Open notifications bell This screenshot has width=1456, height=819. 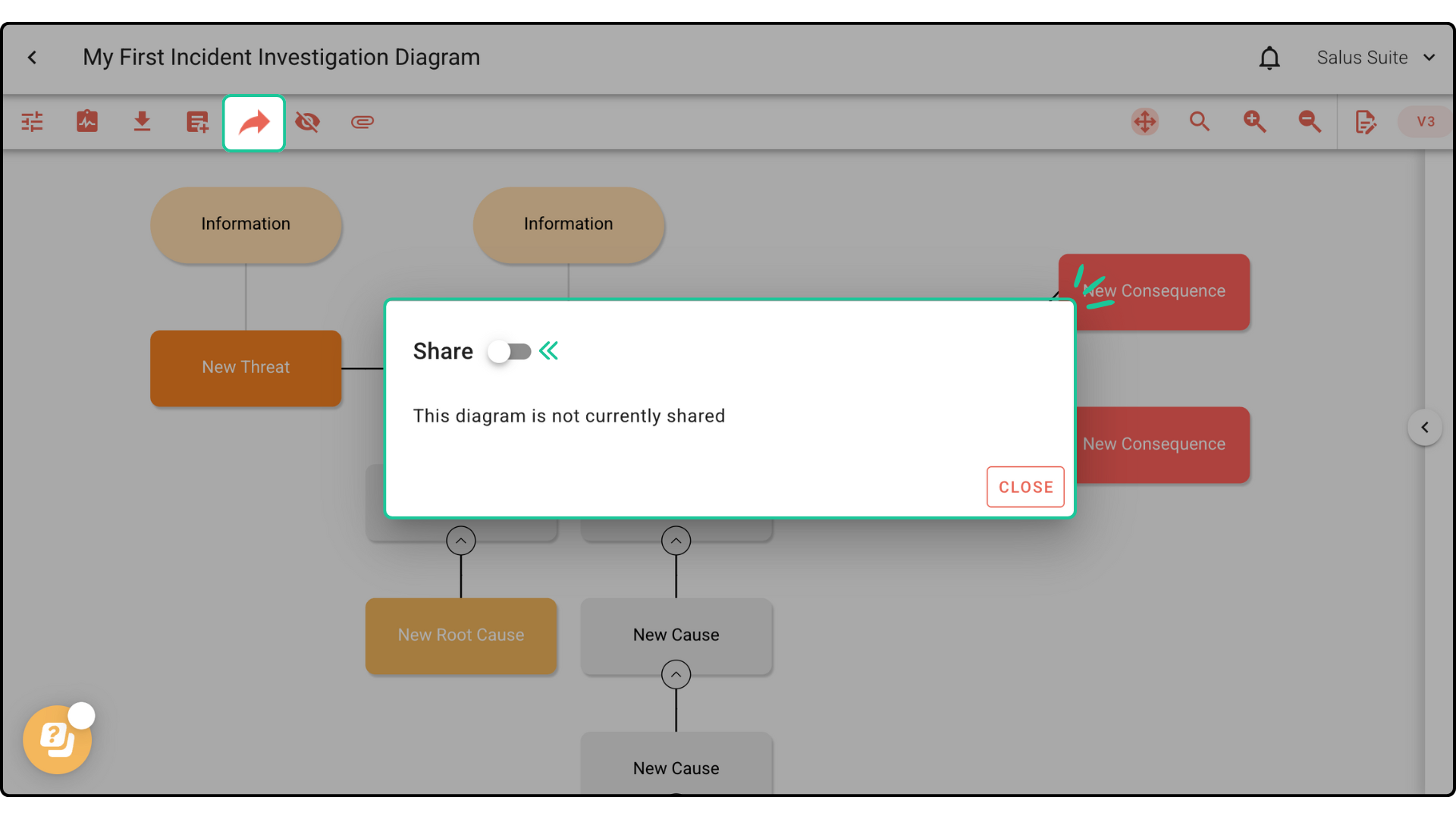tap(1269, 58)
